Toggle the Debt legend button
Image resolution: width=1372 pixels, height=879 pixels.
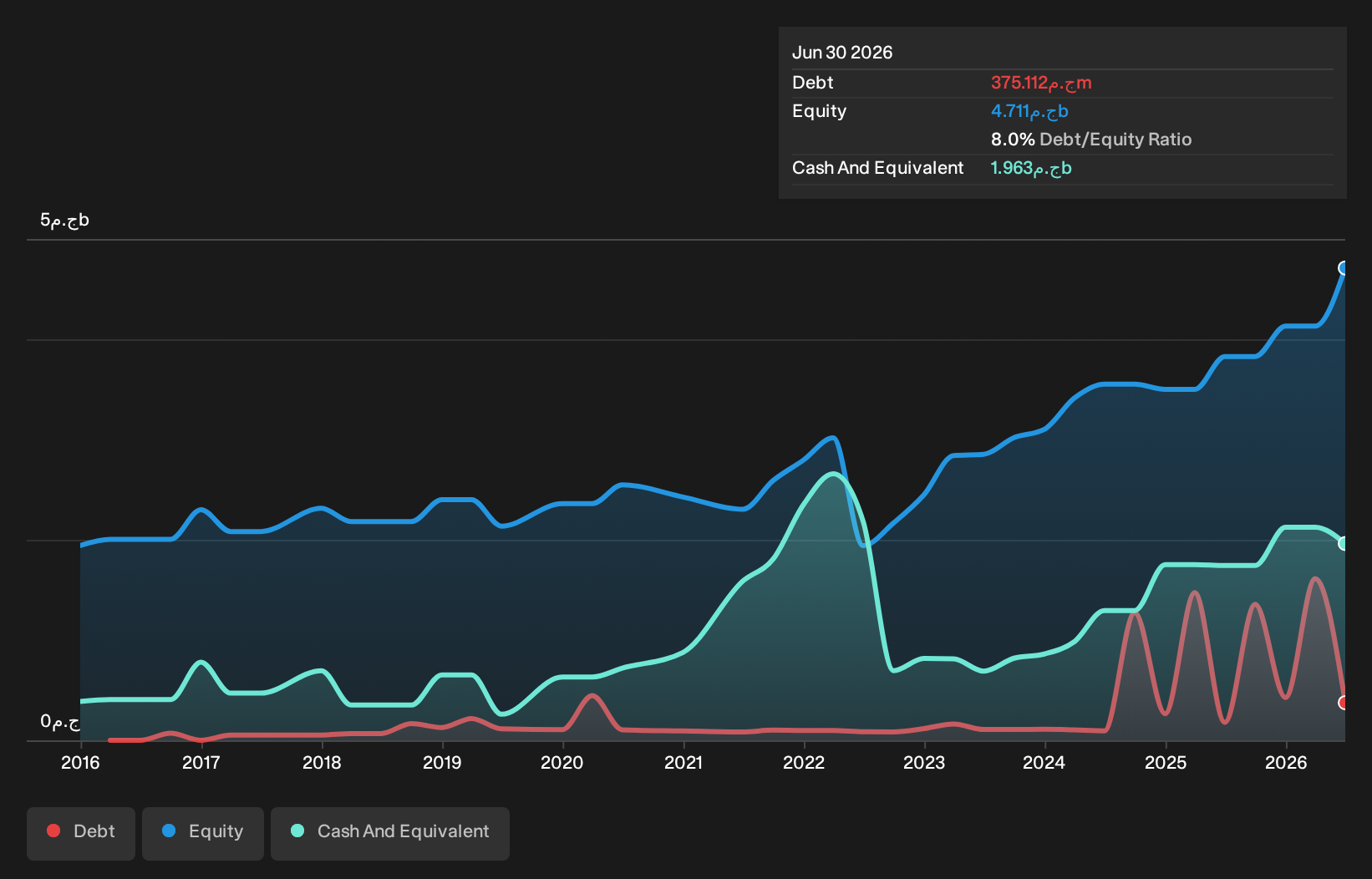coord(81,833)
